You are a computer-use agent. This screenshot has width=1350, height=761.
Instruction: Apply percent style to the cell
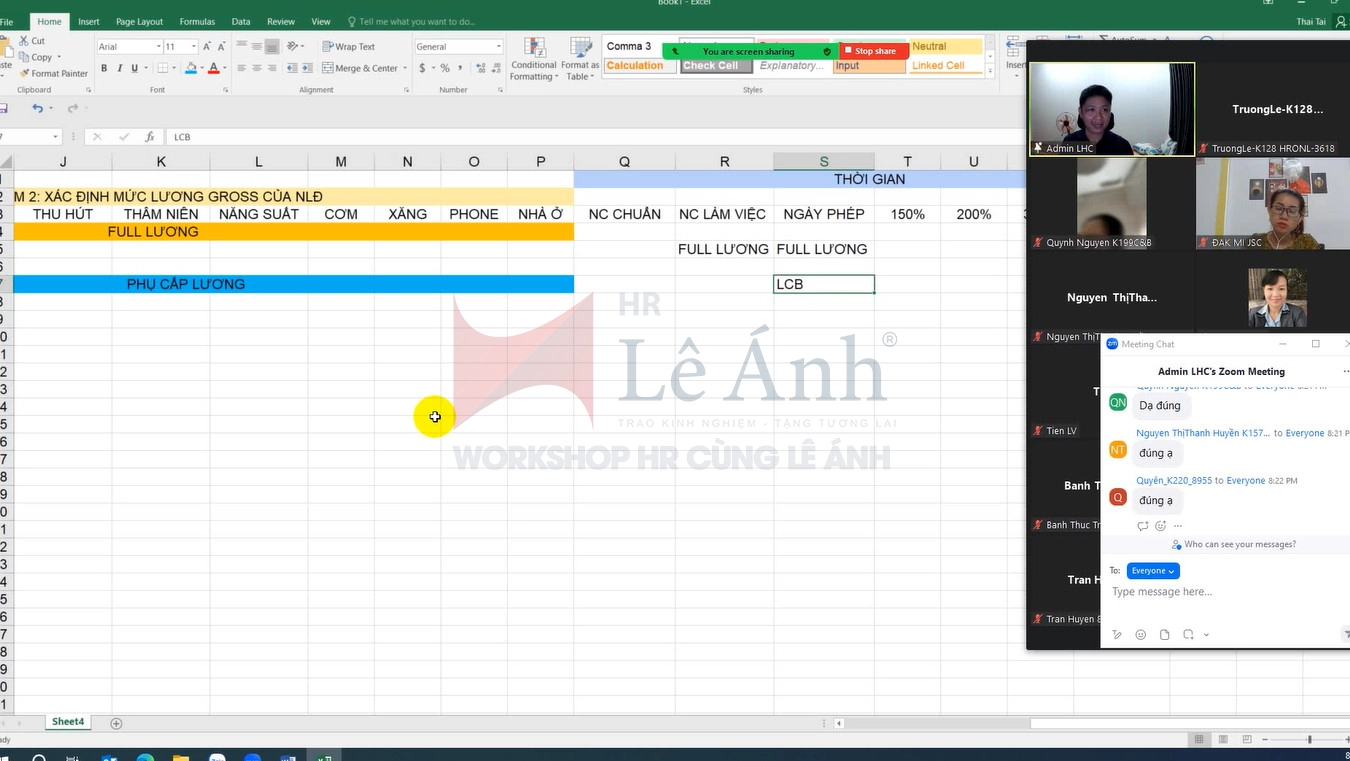coord(445,69)
